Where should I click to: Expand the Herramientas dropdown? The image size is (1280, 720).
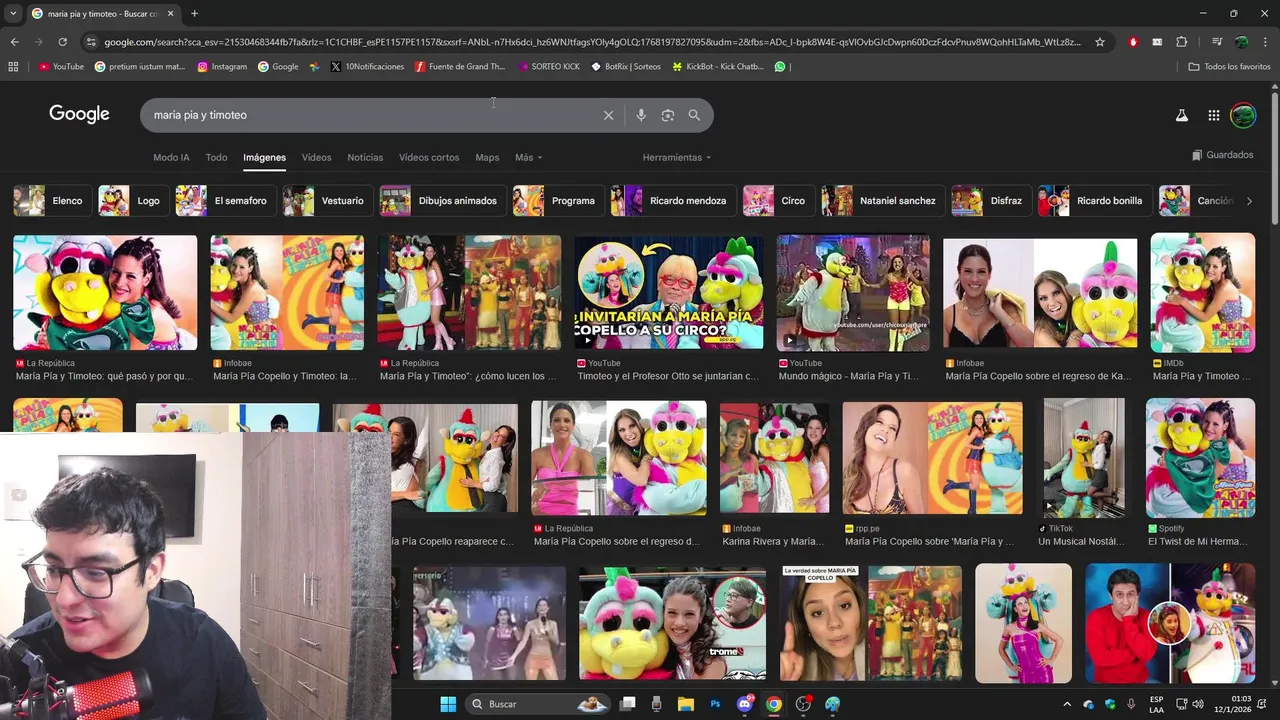pyautogui.click(x=677, y=157)
